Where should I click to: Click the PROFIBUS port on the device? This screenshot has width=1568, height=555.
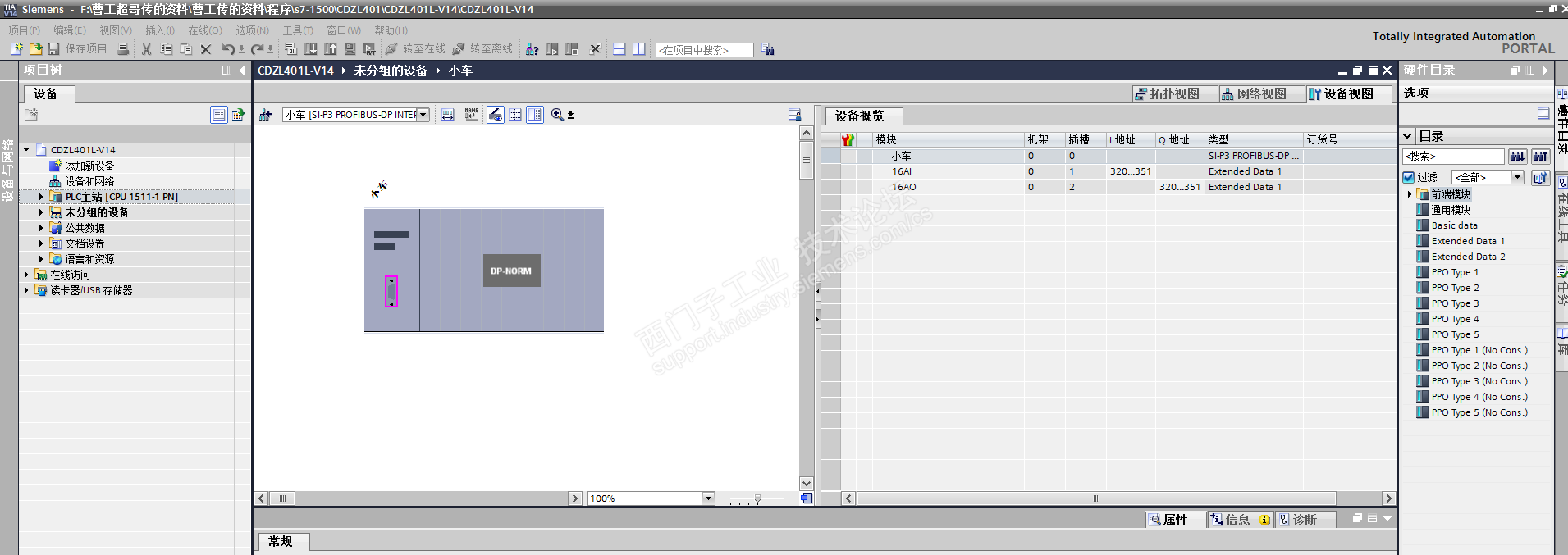[x=391, y=292]
